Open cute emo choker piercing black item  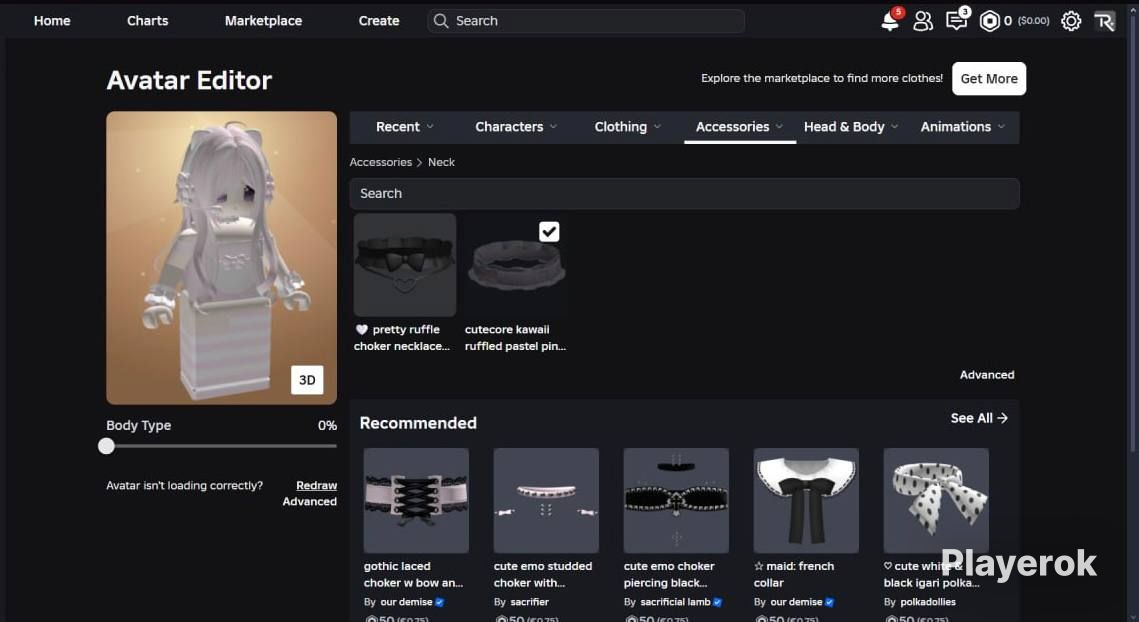click(x=676, y=500)
